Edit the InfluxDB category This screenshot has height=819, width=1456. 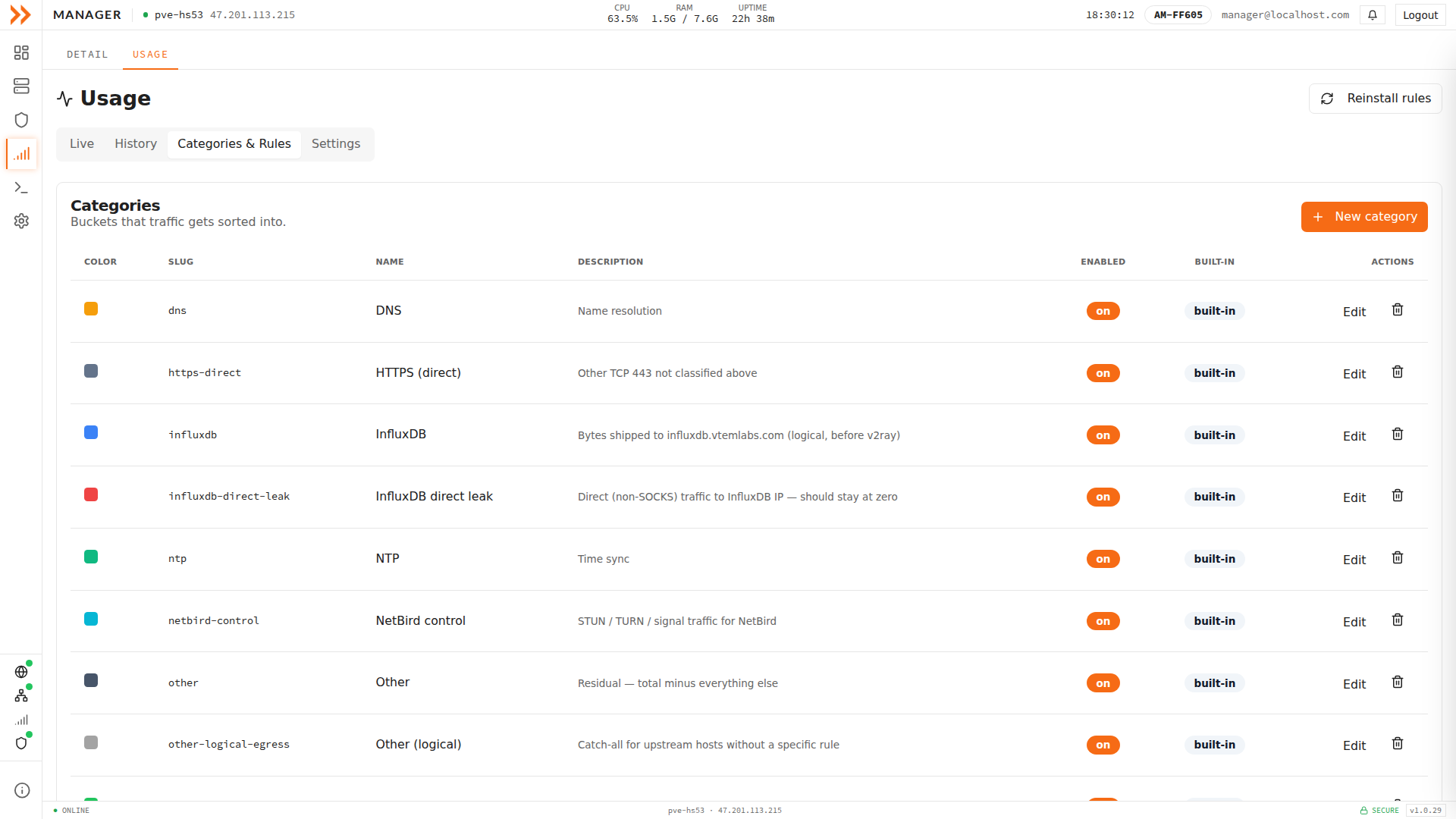pos(1354,436)
